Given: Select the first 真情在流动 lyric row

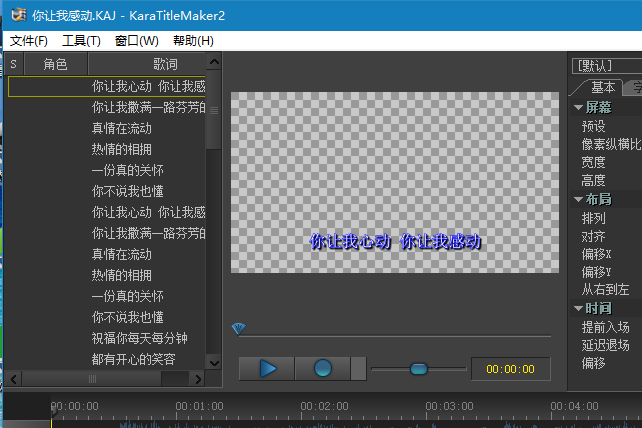Looking at the screenshot, I should click(x=106, y=128).
